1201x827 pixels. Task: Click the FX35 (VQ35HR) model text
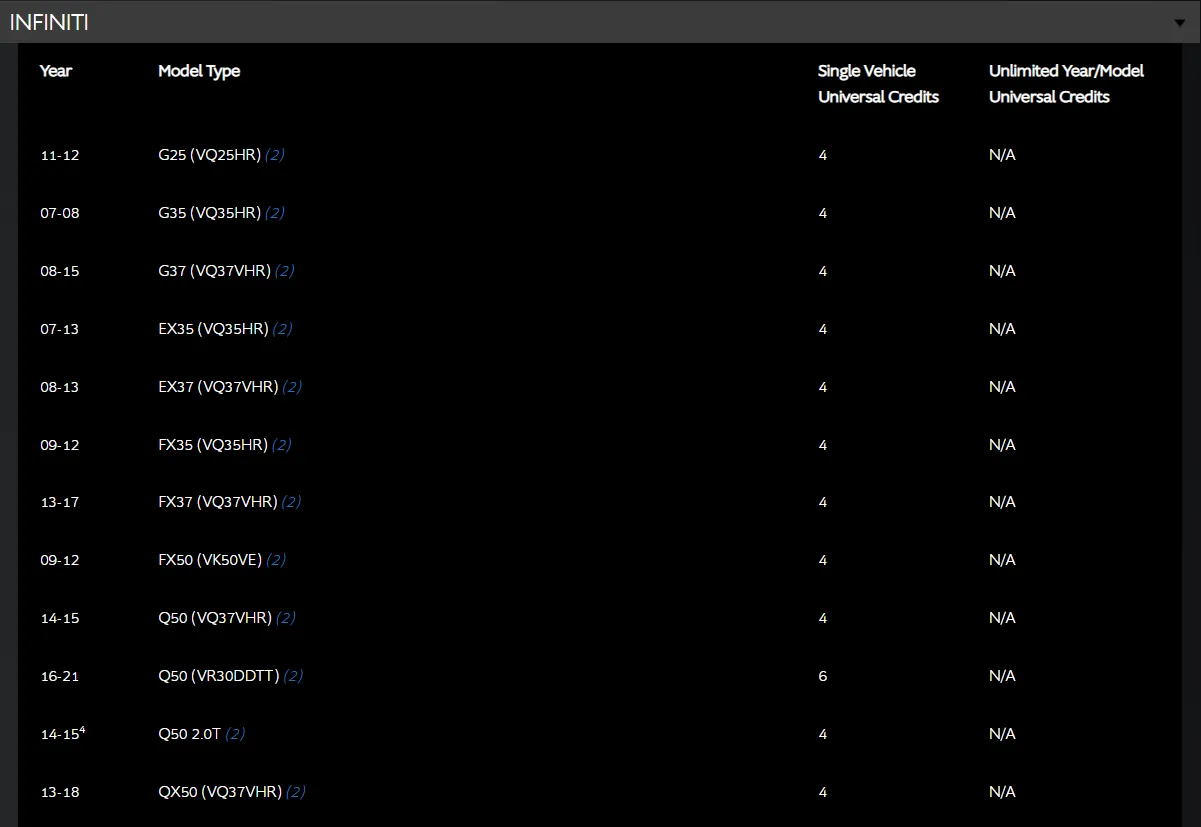pos(213,445)
